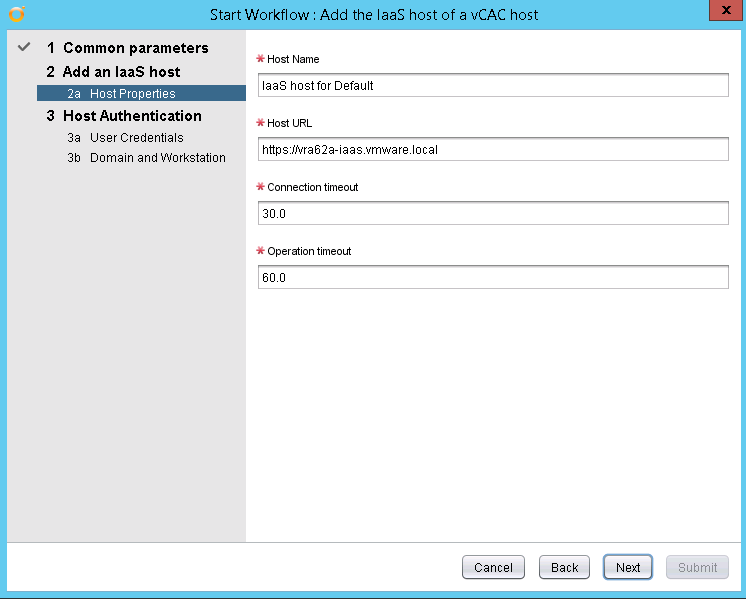The width and height of the screenshot is (746, 599).
Task: Open 3b Domain and Workstation substep
Action: (157, 158)
